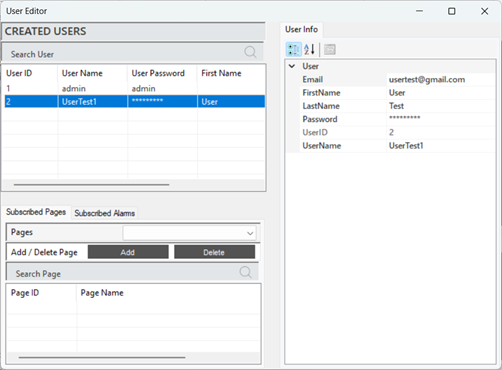Open the User Info tab

[301, 29]
